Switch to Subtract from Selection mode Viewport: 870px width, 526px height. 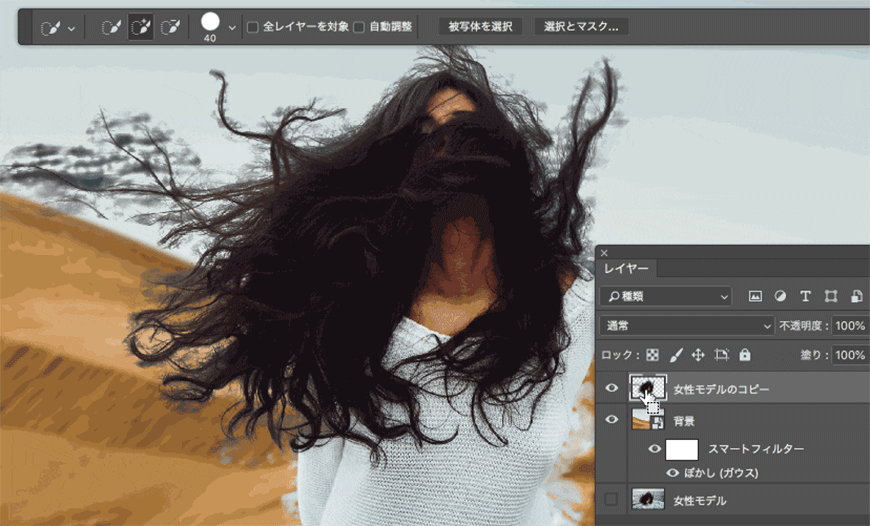pos(171,27)
